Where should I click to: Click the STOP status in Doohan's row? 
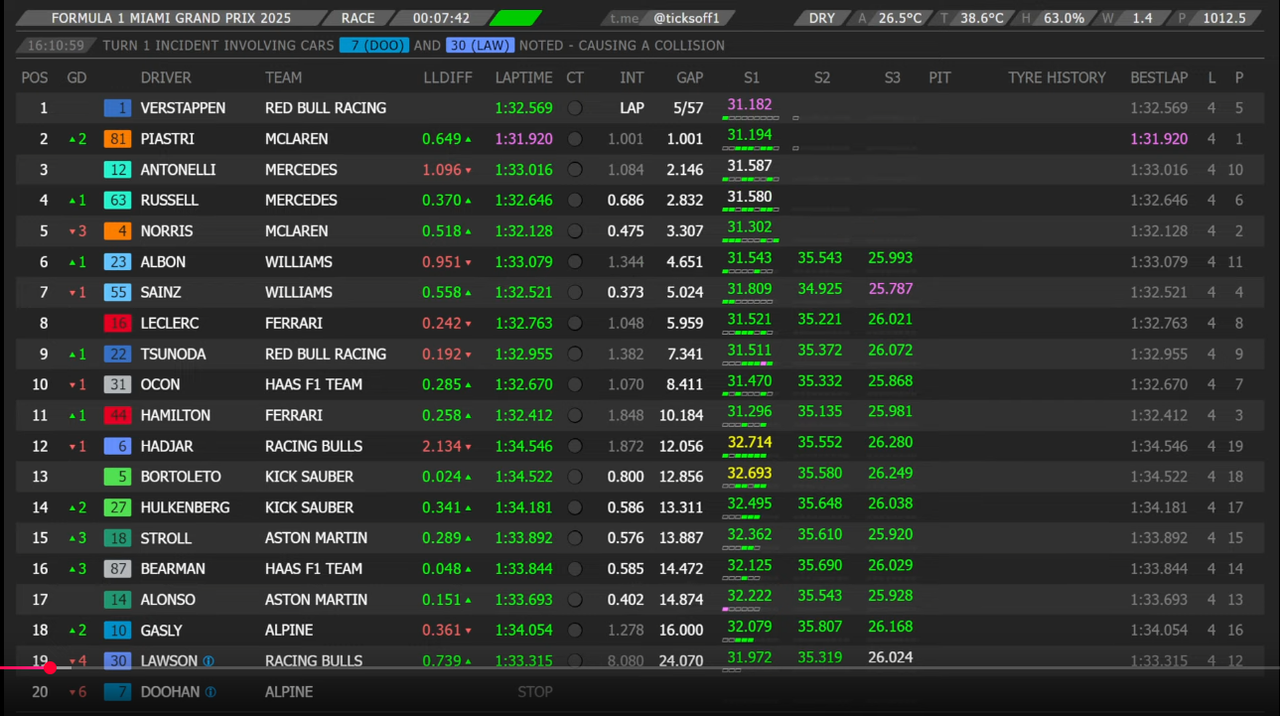535,692
